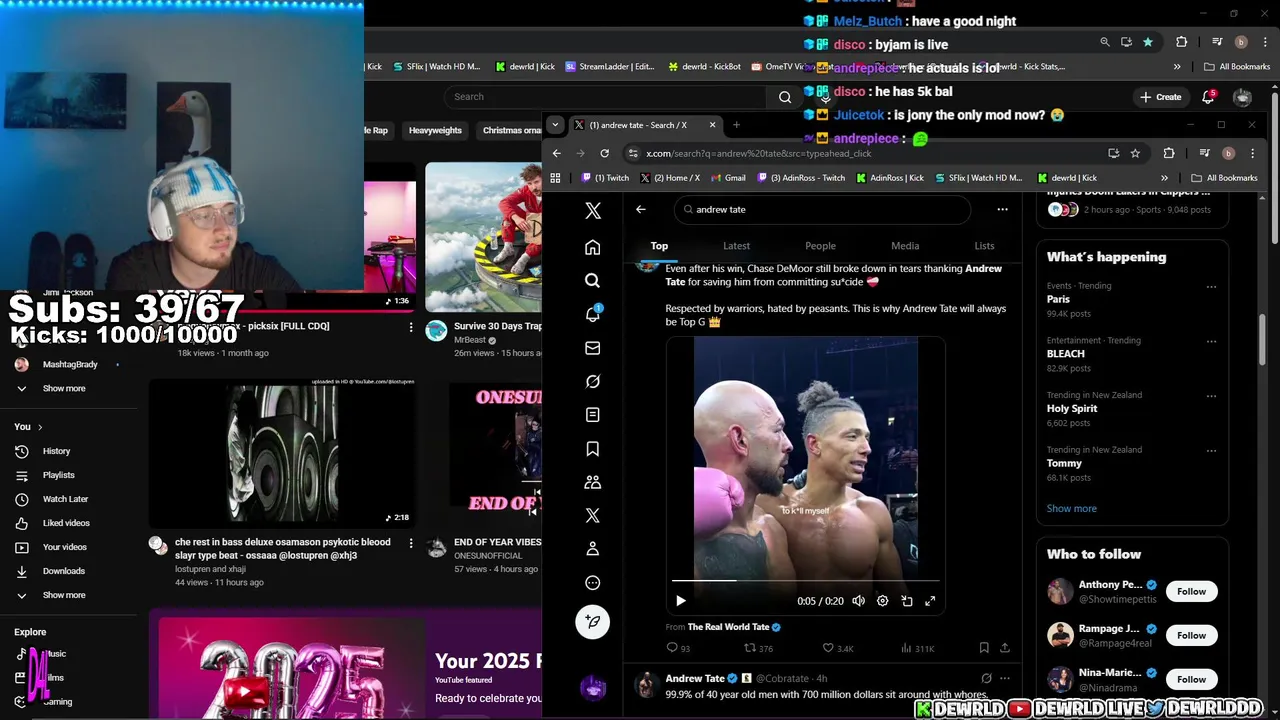This screenshot has height=720, width=1280.
Task: Open more options beside BLEACH trend
Action: click(x=1211, y=341)
